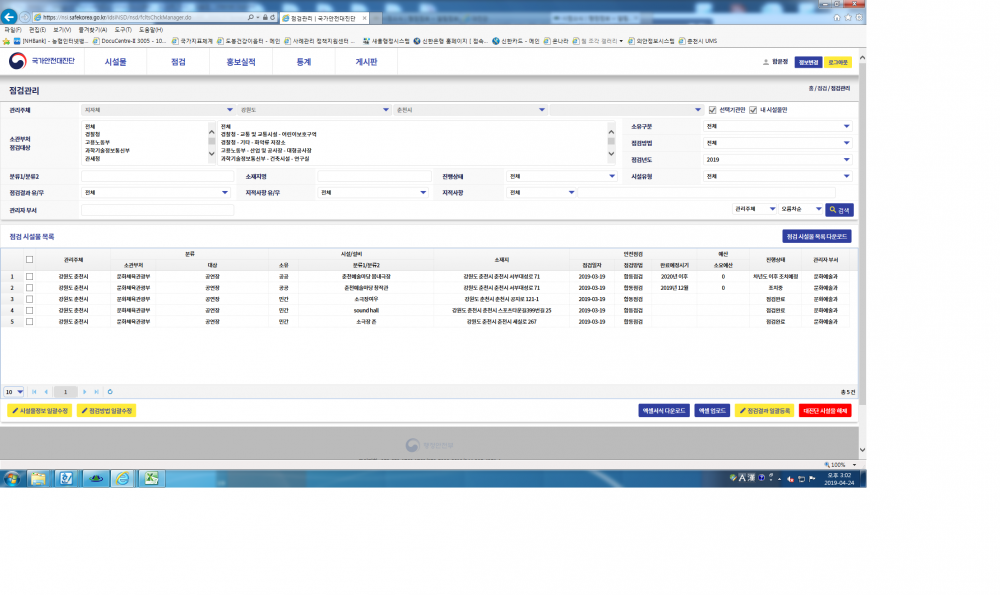
Task: Open File Explorer from taskbar
Action: click(38, 478)
